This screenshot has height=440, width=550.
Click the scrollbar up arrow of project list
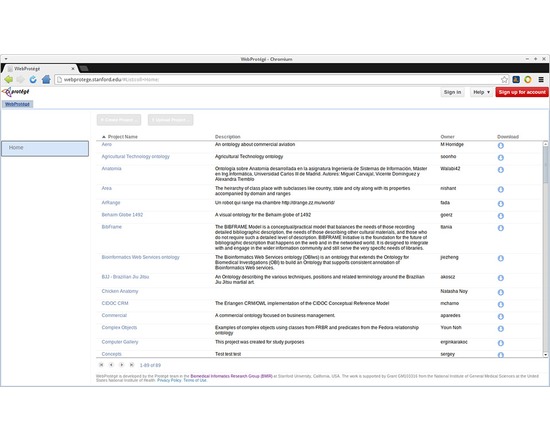[x=545, y=144]
